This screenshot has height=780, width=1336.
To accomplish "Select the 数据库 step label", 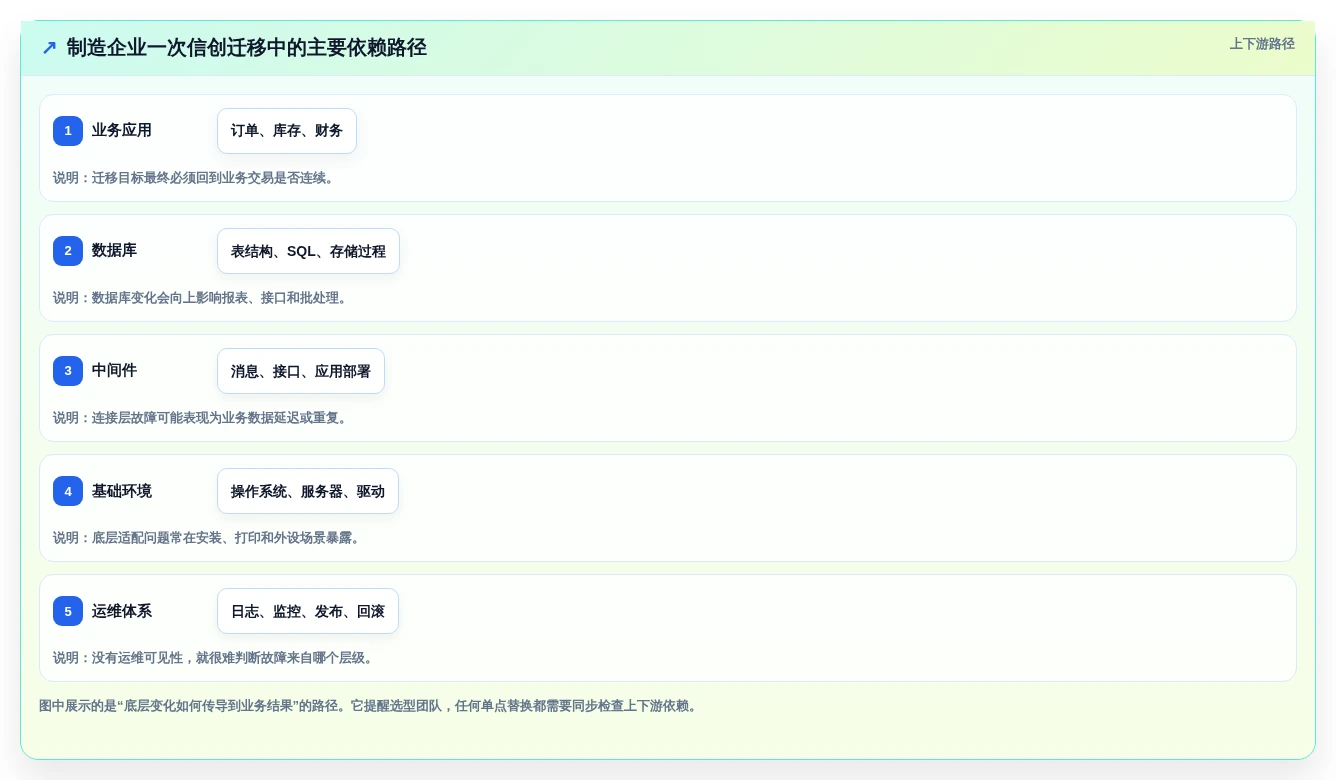I will [114, 250].
